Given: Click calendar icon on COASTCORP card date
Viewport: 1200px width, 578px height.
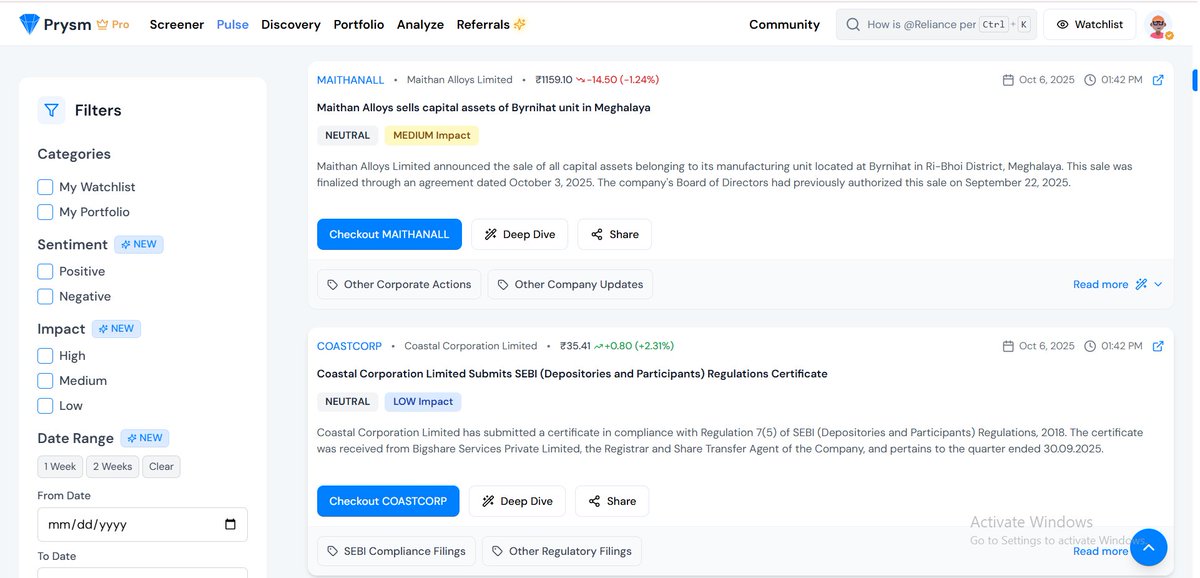Looking at the screenshot, I should coord(1008,346).
